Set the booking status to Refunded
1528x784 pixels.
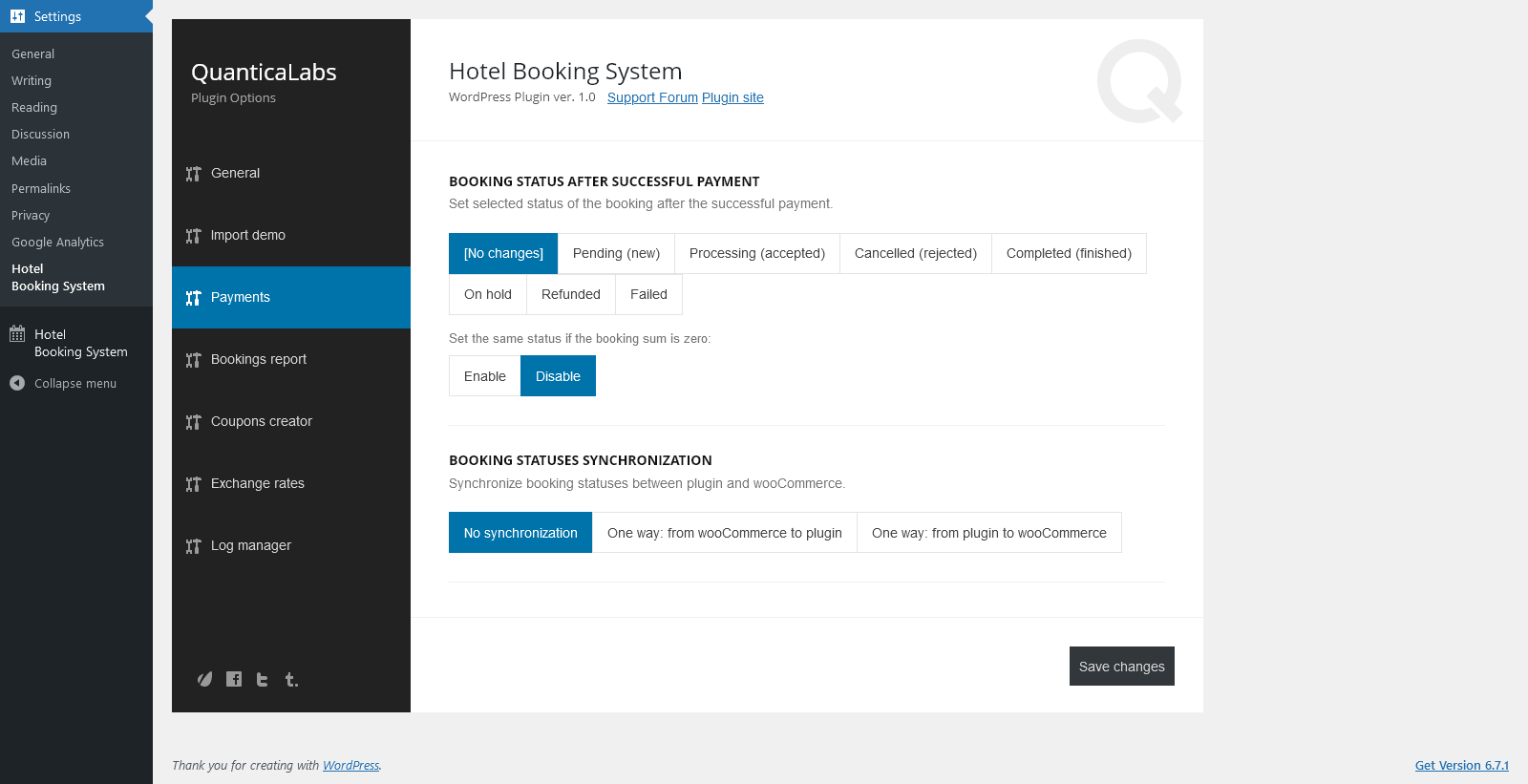coord(571,294)
